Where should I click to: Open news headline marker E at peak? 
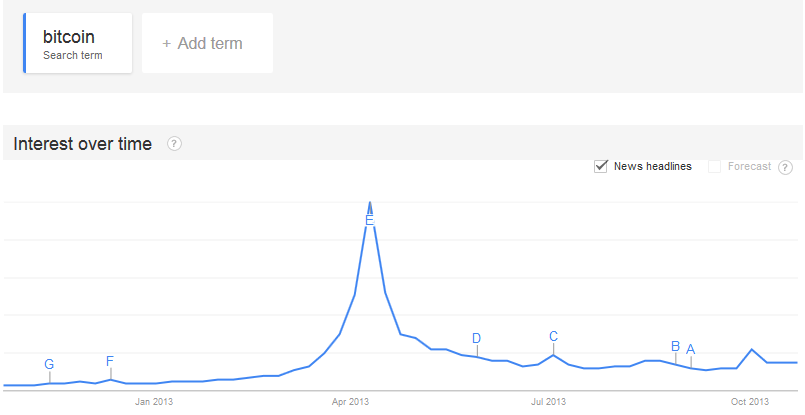point(370,221)
